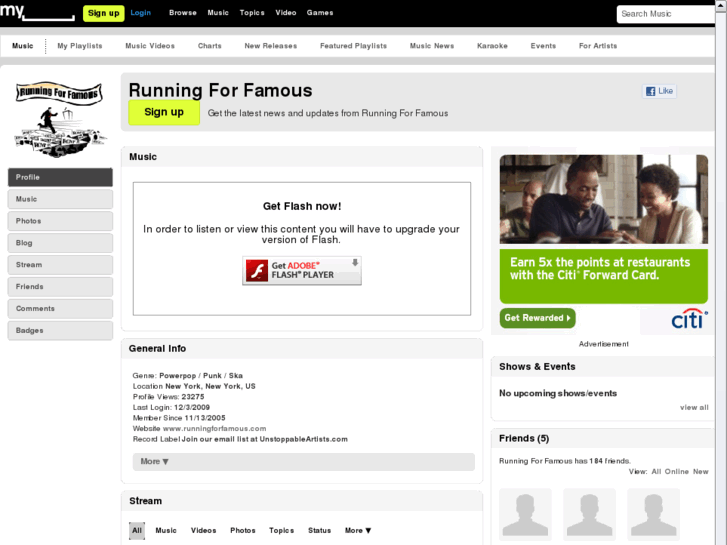Select Stream in the sidebar

[60, 265]
